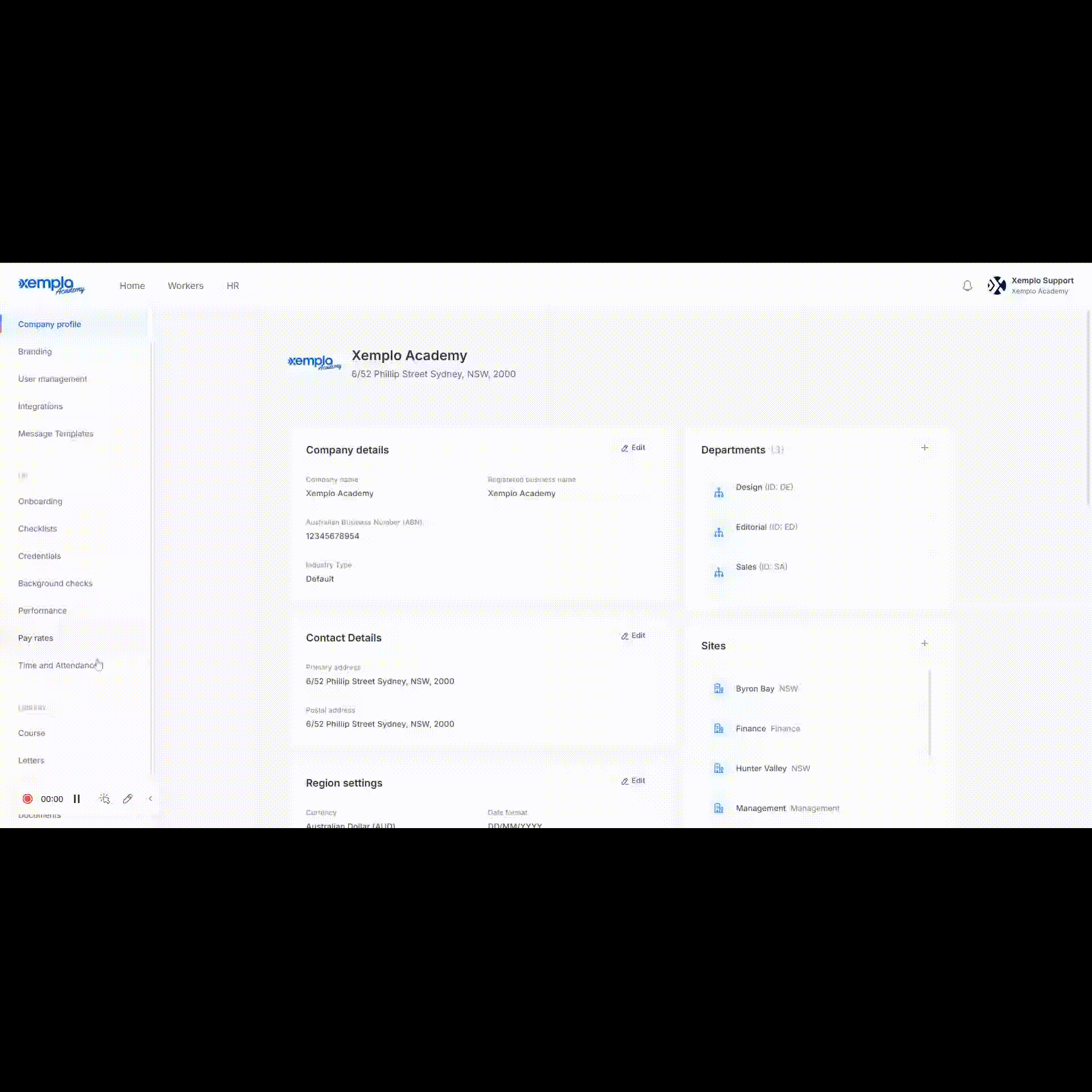
Task: Click the Hunter Valley site building icon
Action: click(719, 768)
